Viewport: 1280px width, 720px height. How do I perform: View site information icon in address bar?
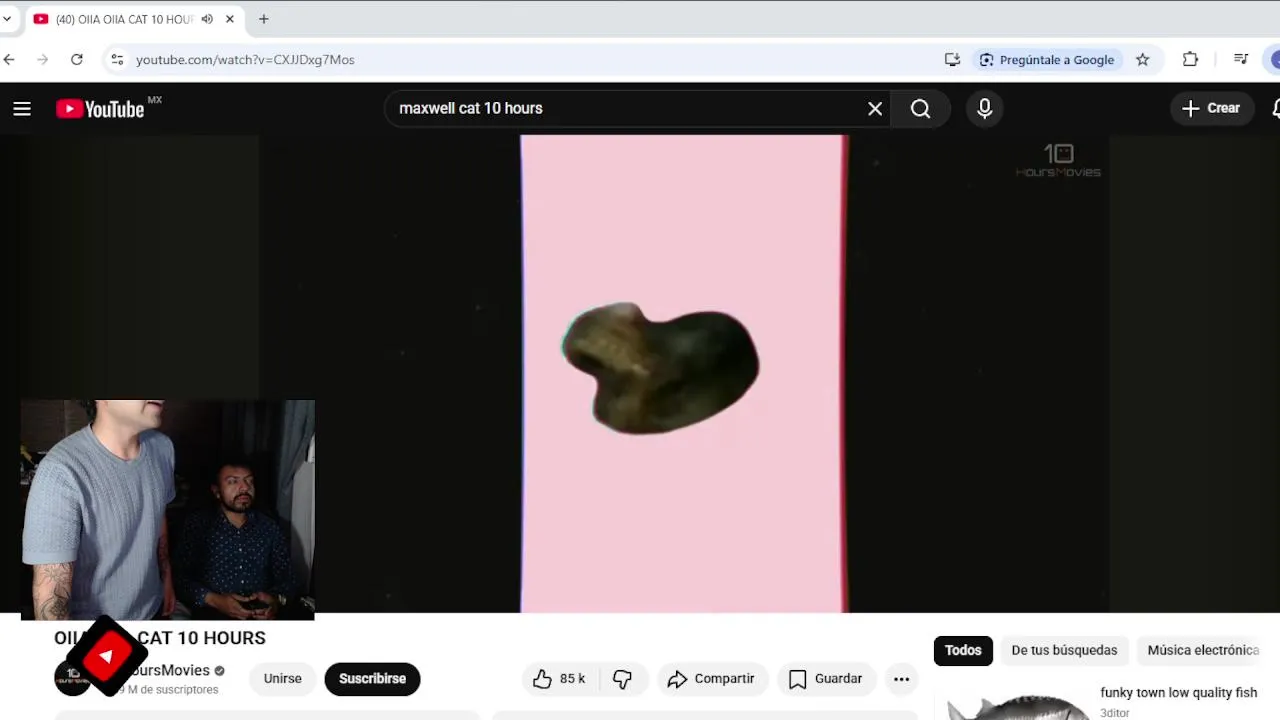pyautogui.click(x=117, y=60)
